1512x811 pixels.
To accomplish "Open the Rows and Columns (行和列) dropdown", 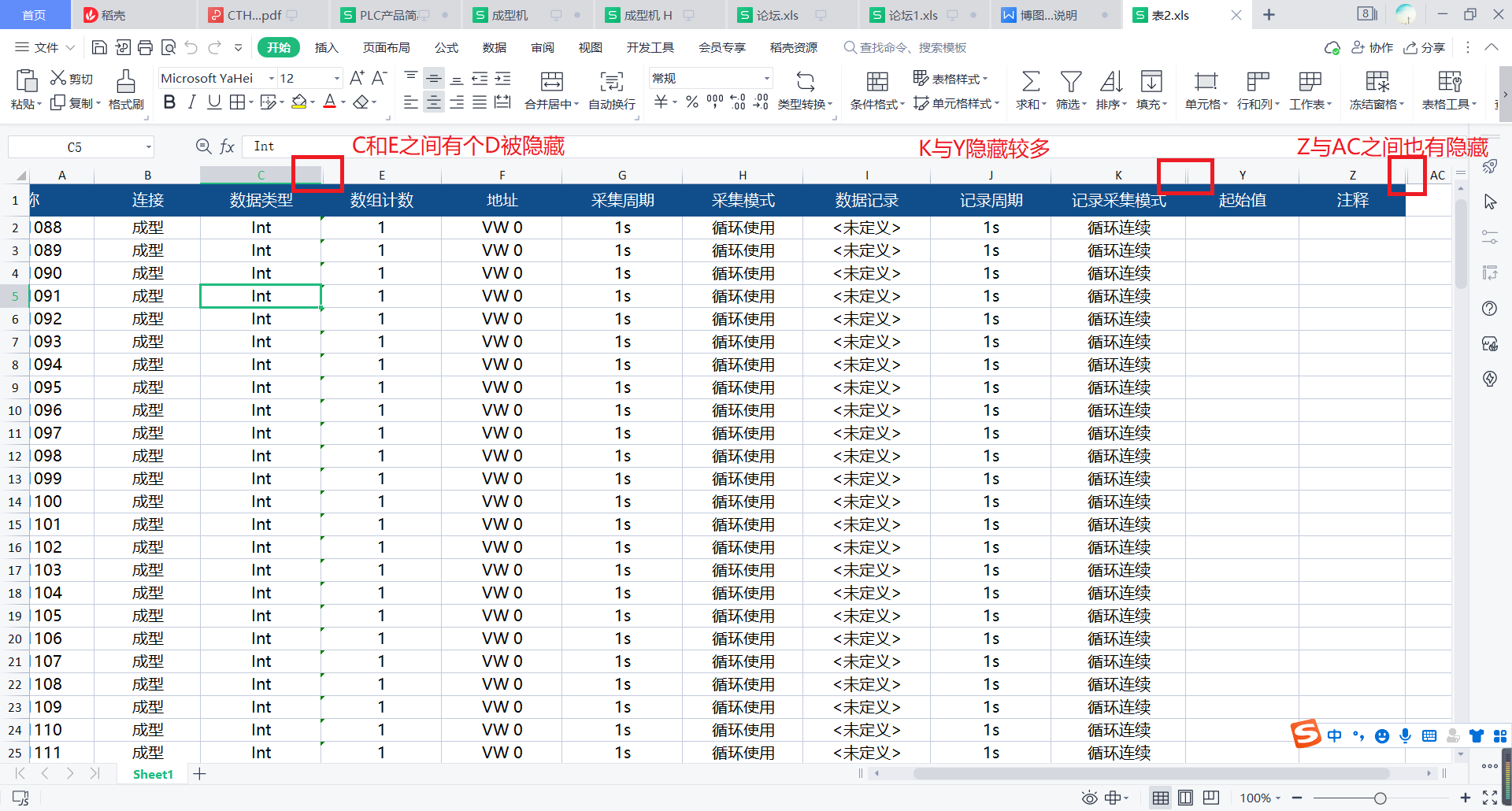I will pyautogui.click(x=1258, y=104).
